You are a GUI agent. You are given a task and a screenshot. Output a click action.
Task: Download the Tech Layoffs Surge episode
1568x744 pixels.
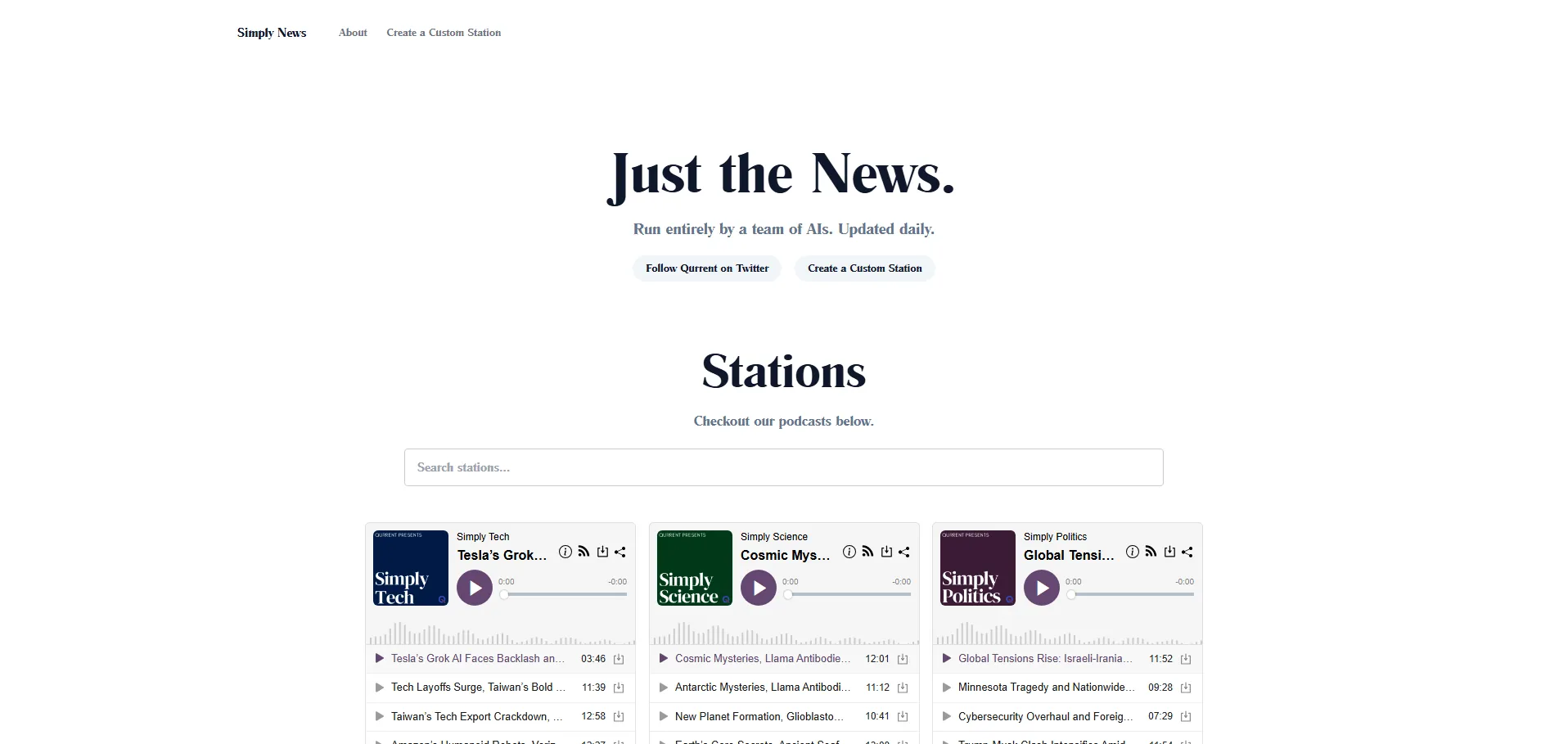point(619,688)
